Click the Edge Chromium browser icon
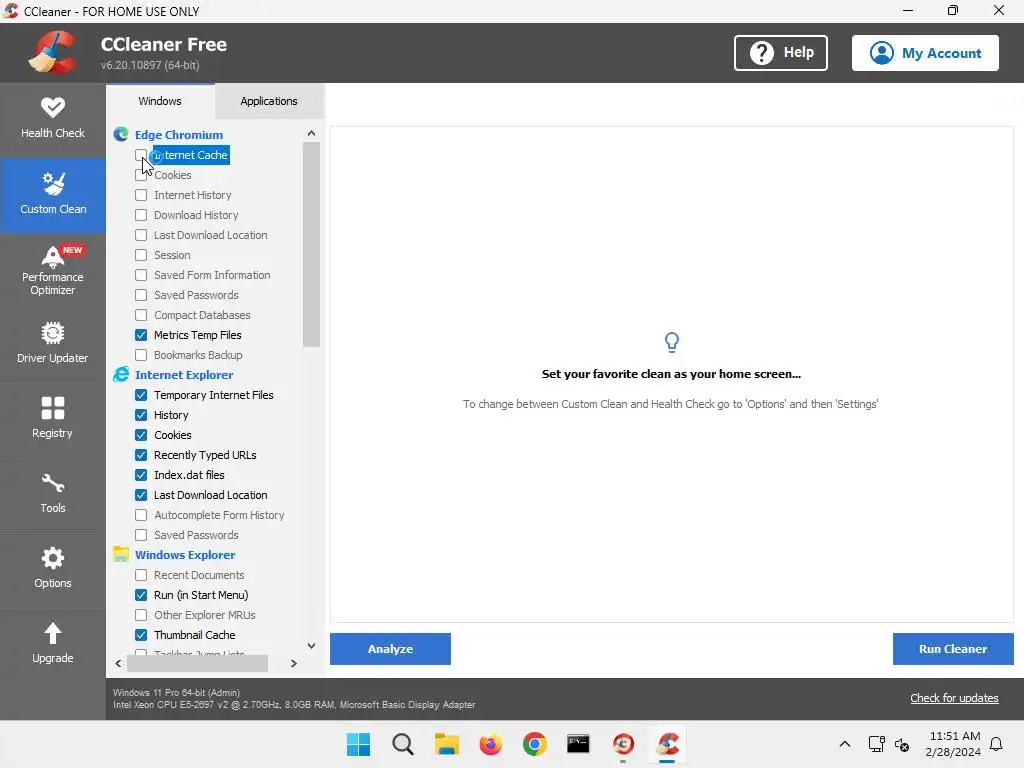The image size is (1024, 768). (x=121, y=135)
